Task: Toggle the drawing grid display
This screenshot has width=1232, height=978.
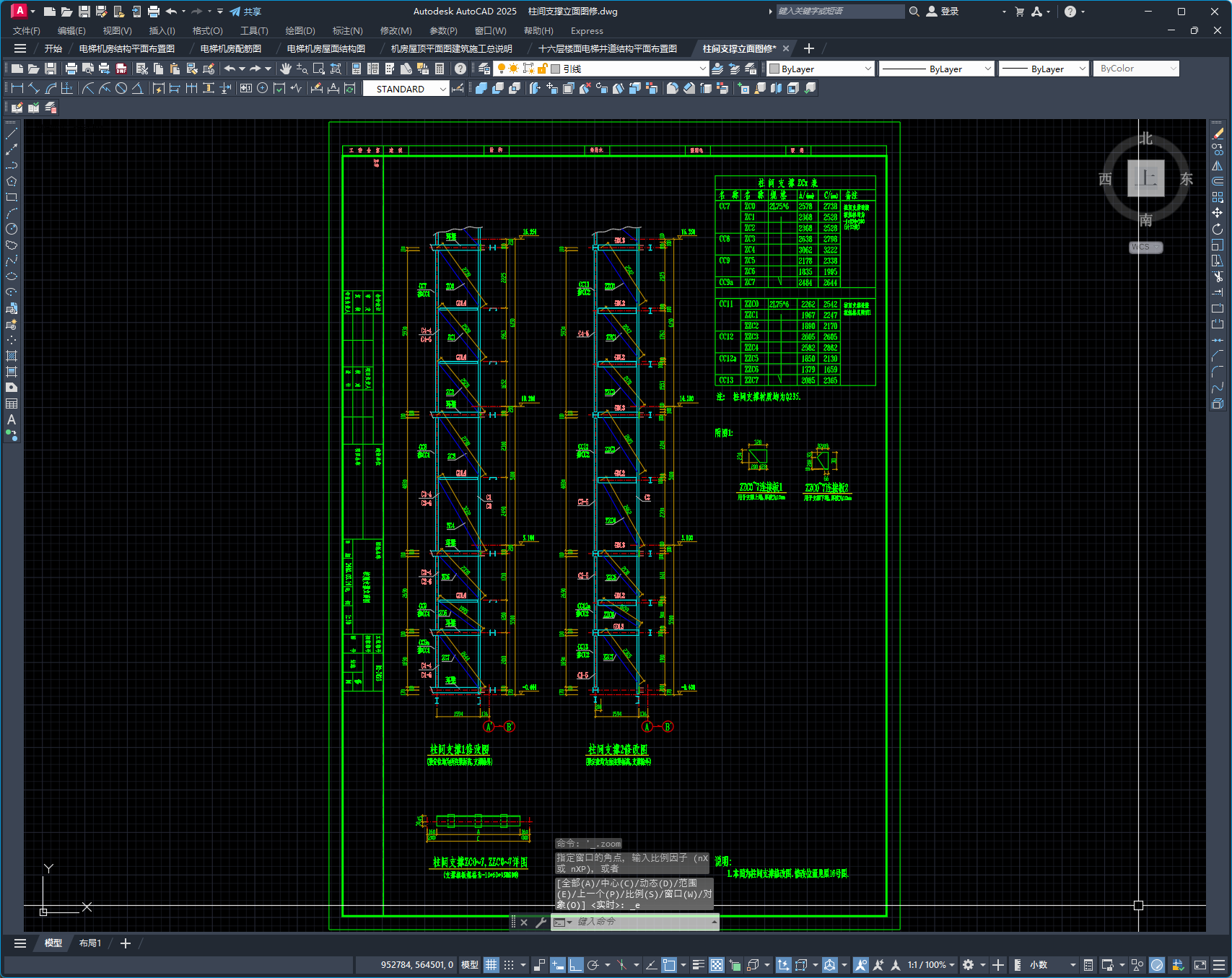Action: 492,965
